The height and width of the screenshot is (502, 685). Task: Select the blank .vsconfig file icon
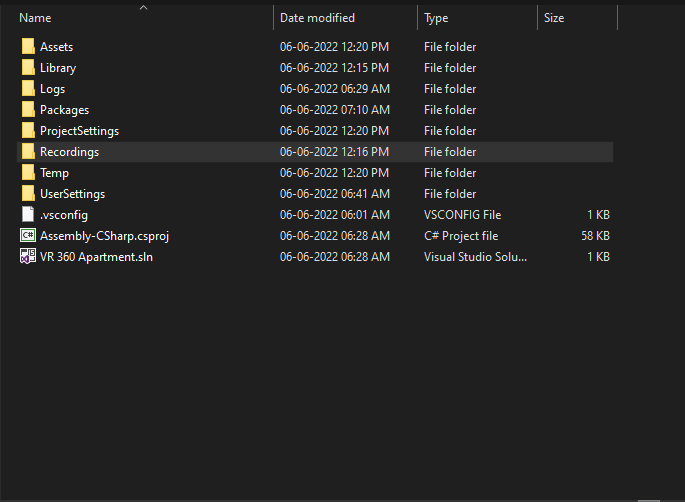[x=28, y=214]
